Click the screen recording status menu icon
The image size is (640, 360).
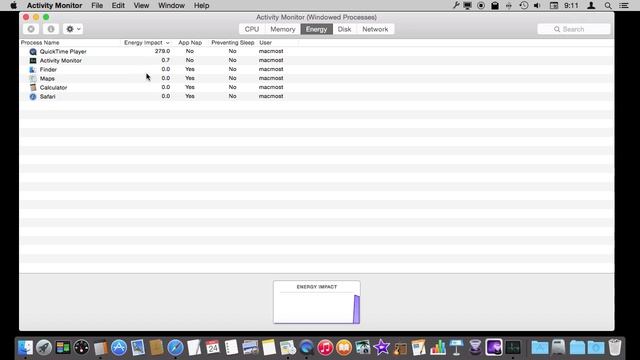(x=481, y=5)
